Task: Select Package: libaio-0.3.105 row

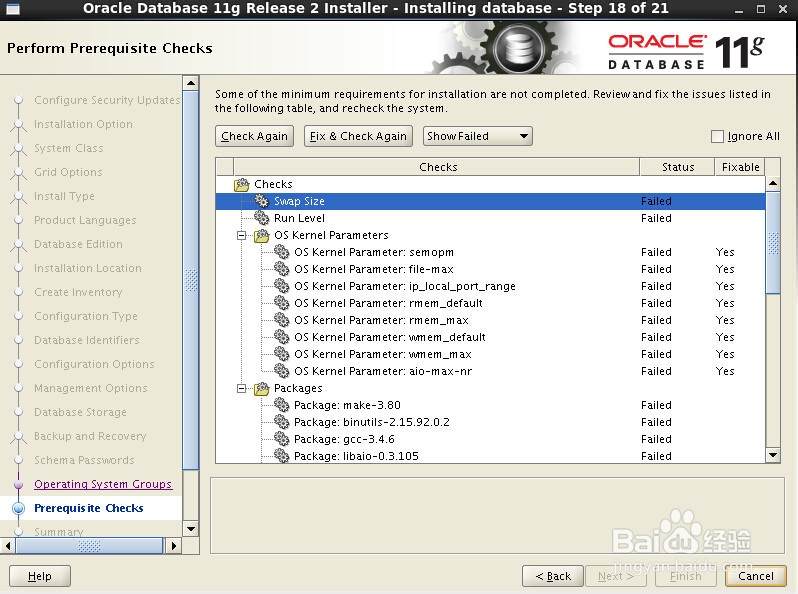Action: pos(490,456)
